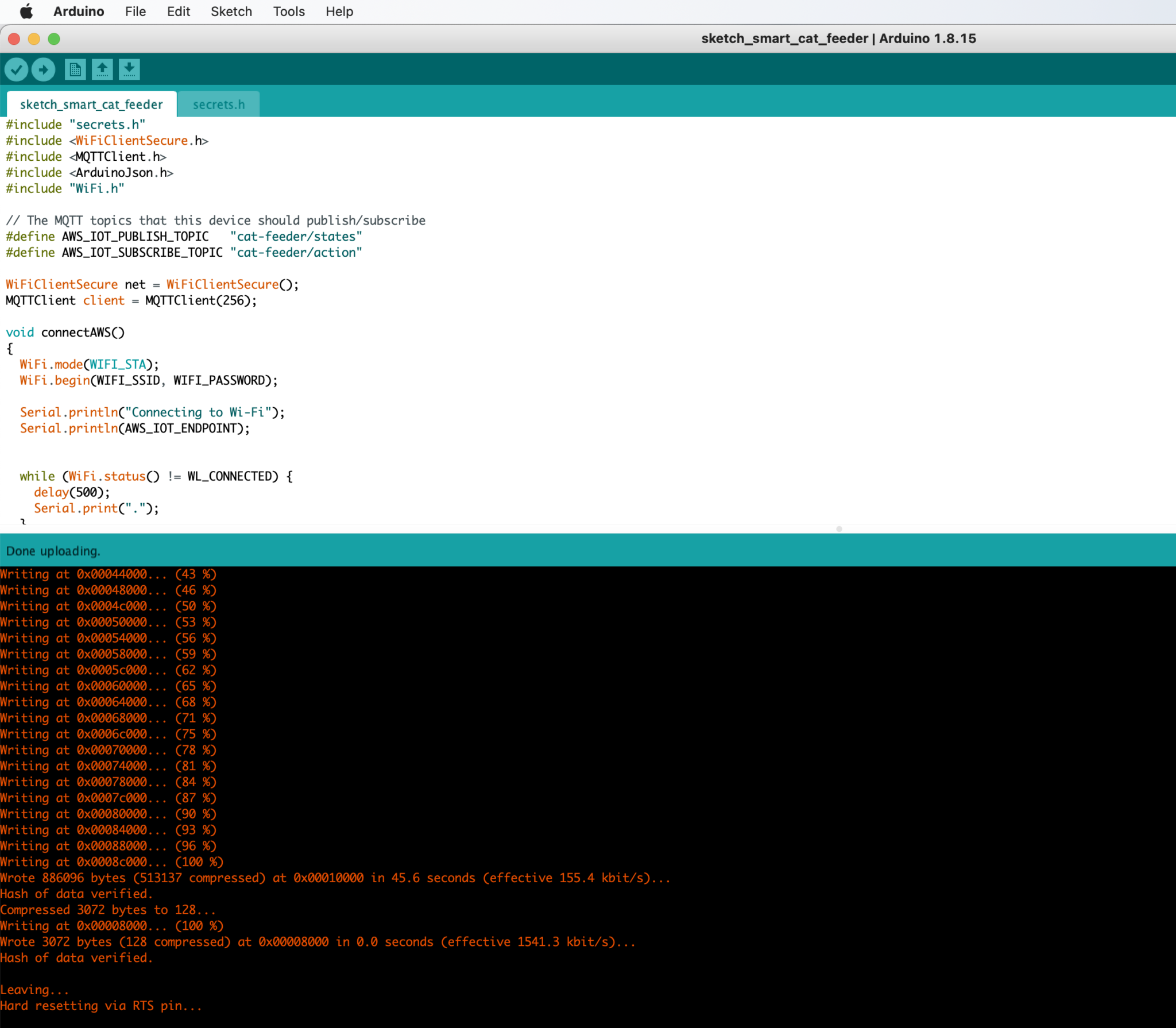Screen dimensions: 1176x1028
Task: Click console line 'Writing at 0x00044000... (43 %)'
Action: pyautogui.click(x=108, y=574)
